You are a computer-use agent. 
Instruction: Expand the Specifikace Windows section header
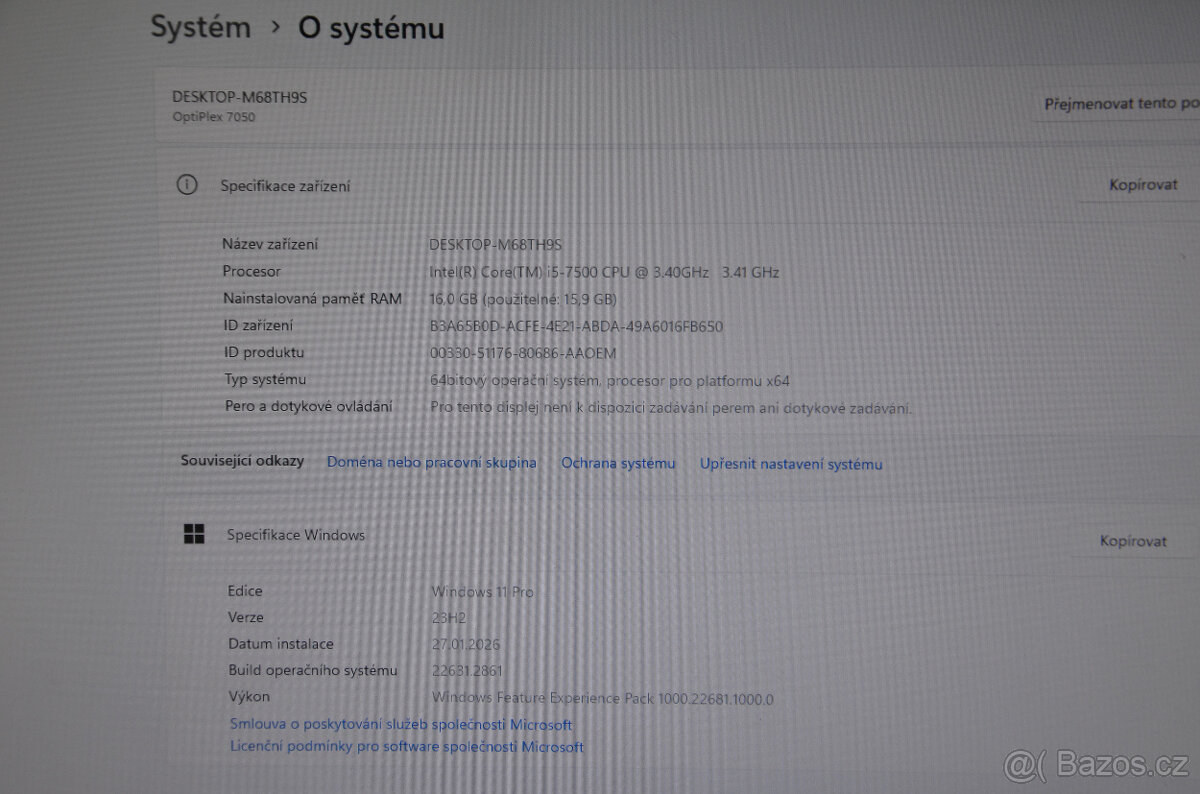tap(294, 534)
